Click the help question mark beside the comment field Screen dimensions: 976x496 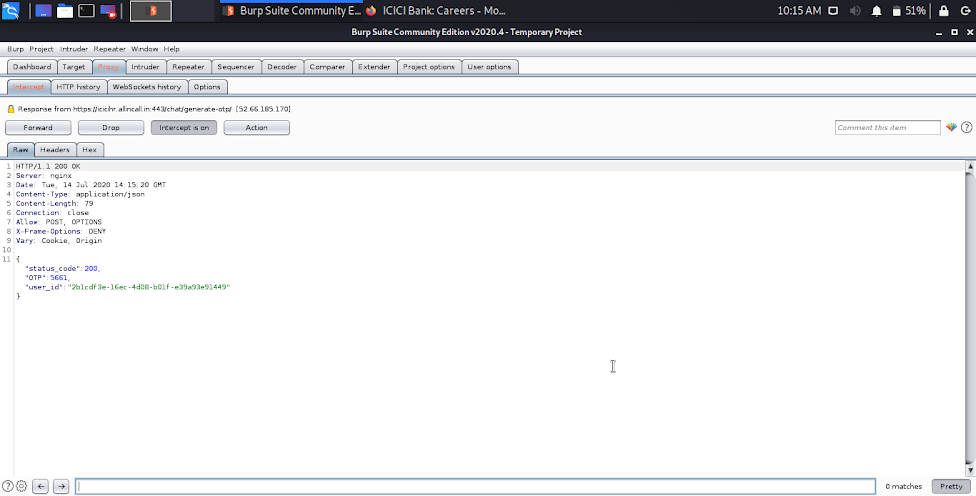[x=966, y=127]
